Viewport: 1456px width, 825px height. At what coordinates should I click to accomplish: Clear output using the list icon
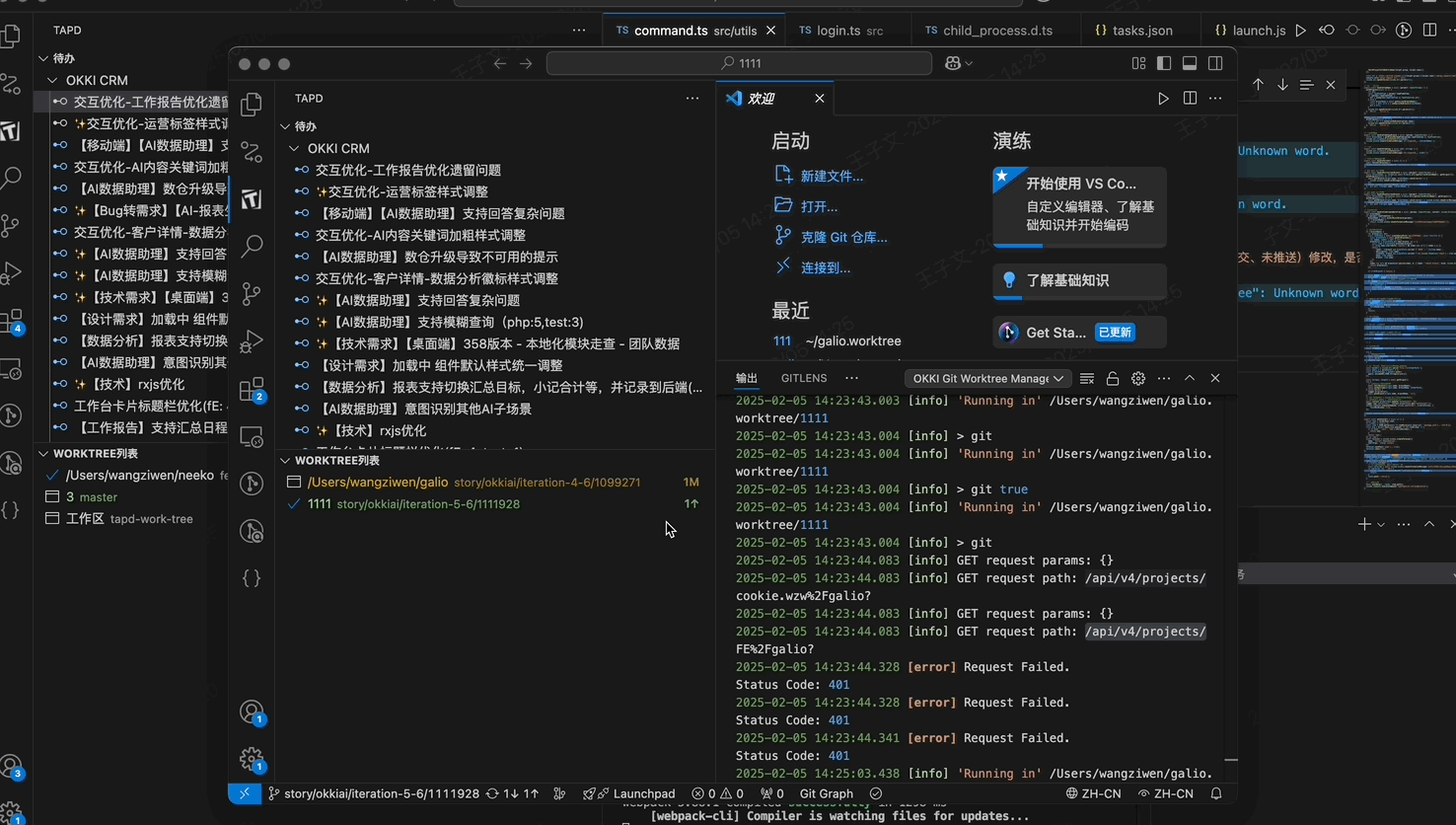(1087, 378)
